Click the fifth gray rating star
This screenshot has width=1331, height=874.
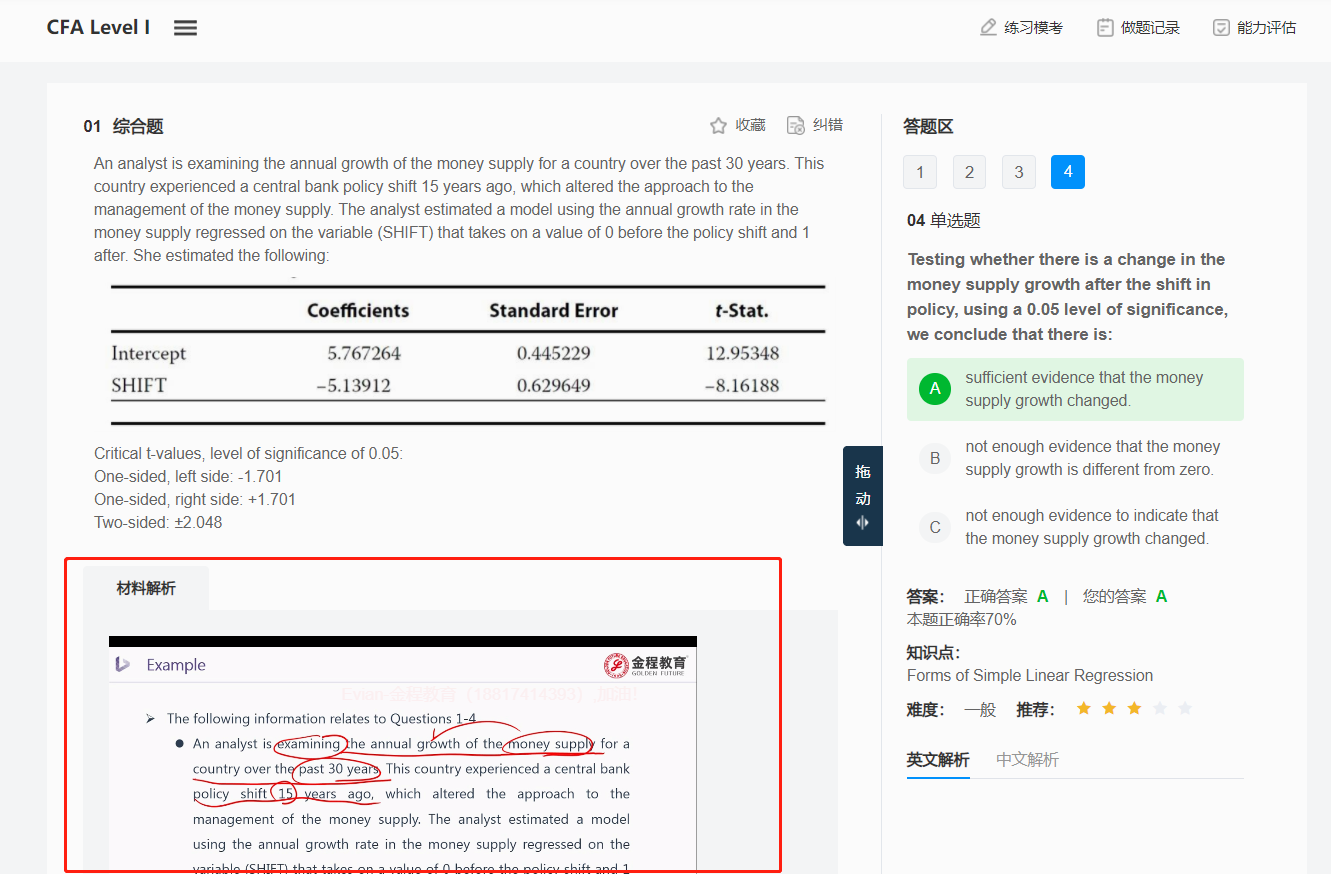[1185, 709]
